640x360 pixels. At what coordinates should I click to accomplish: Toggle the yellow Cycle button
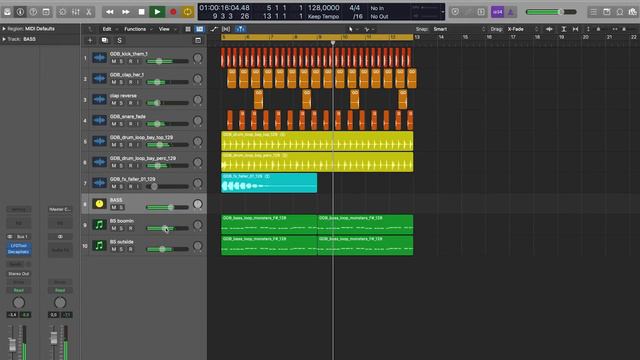coord(187,12)
